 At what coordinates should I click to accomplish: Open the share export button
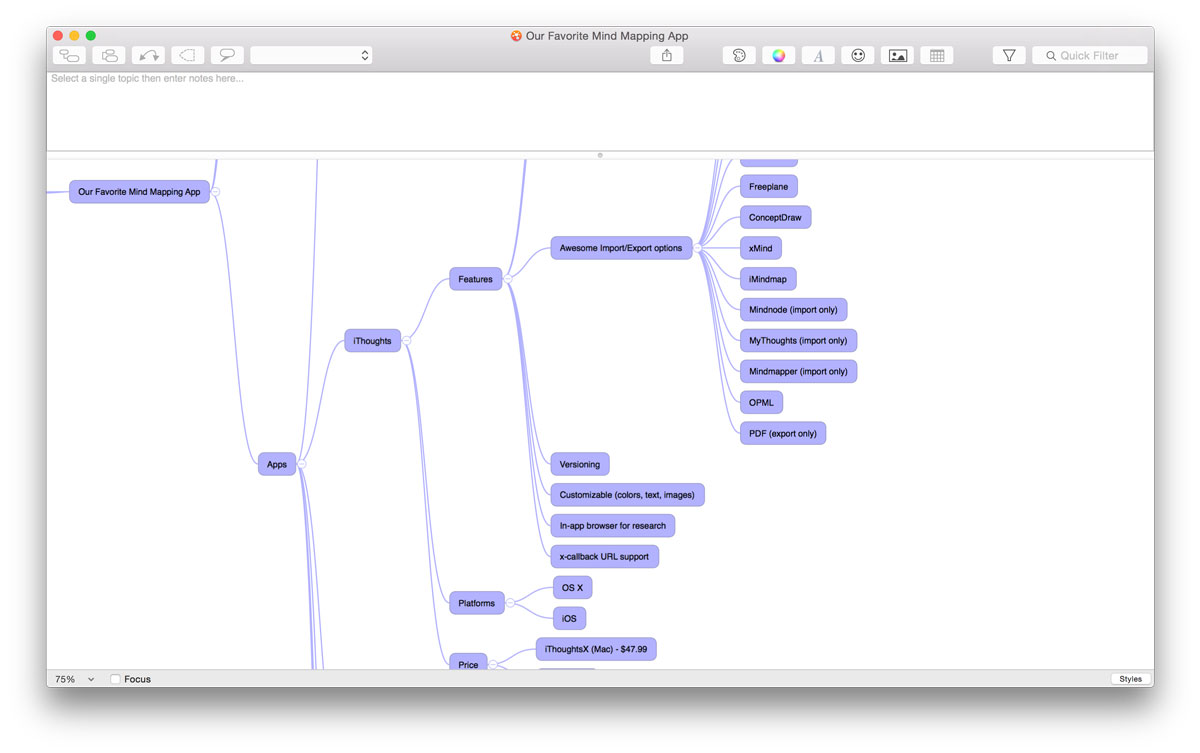point(667,56)
